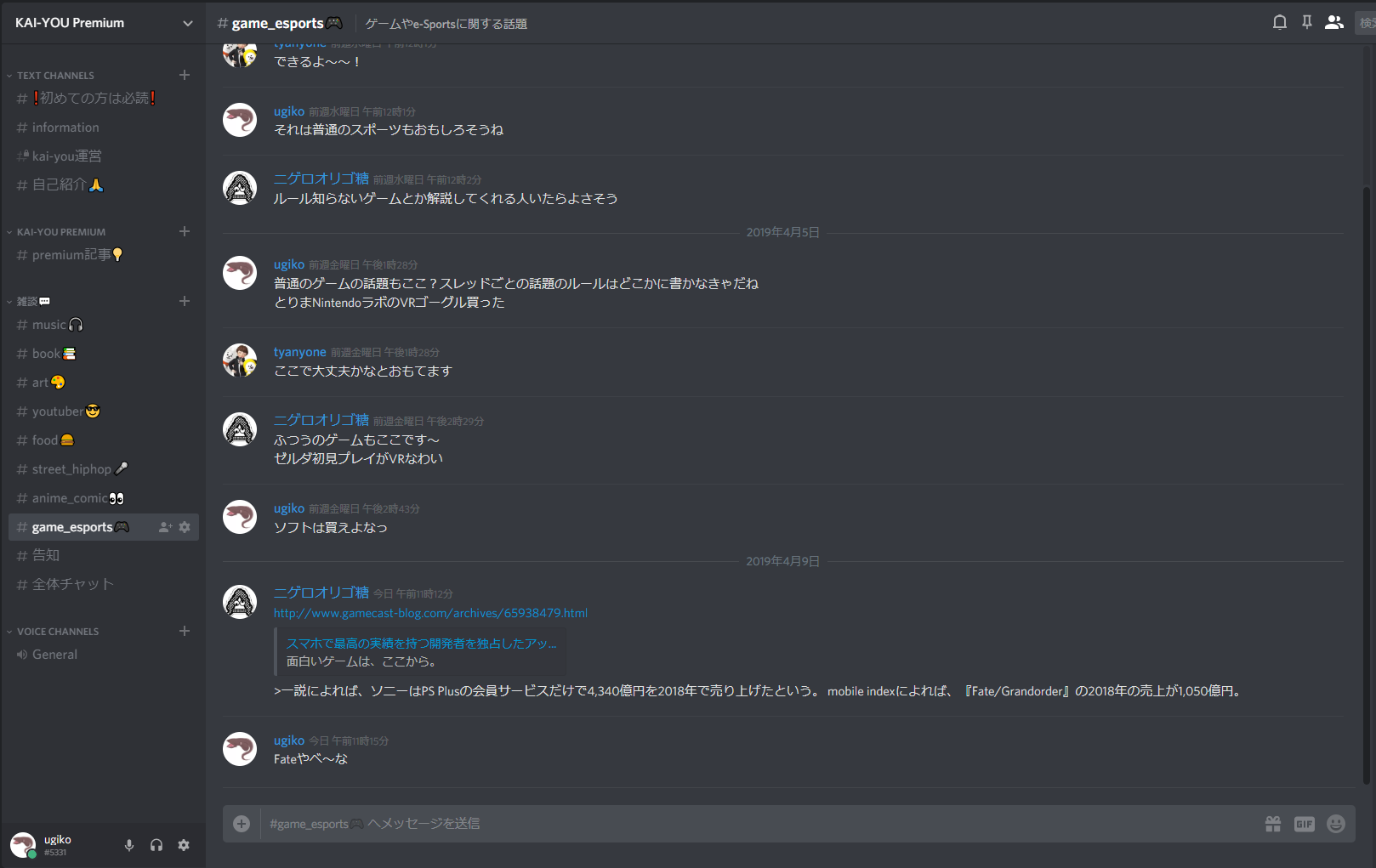Viewport: 1376px width, 868px height.
Task: Toggle the member list icon
Action: pyautogui.click(x=1334, y=22)
